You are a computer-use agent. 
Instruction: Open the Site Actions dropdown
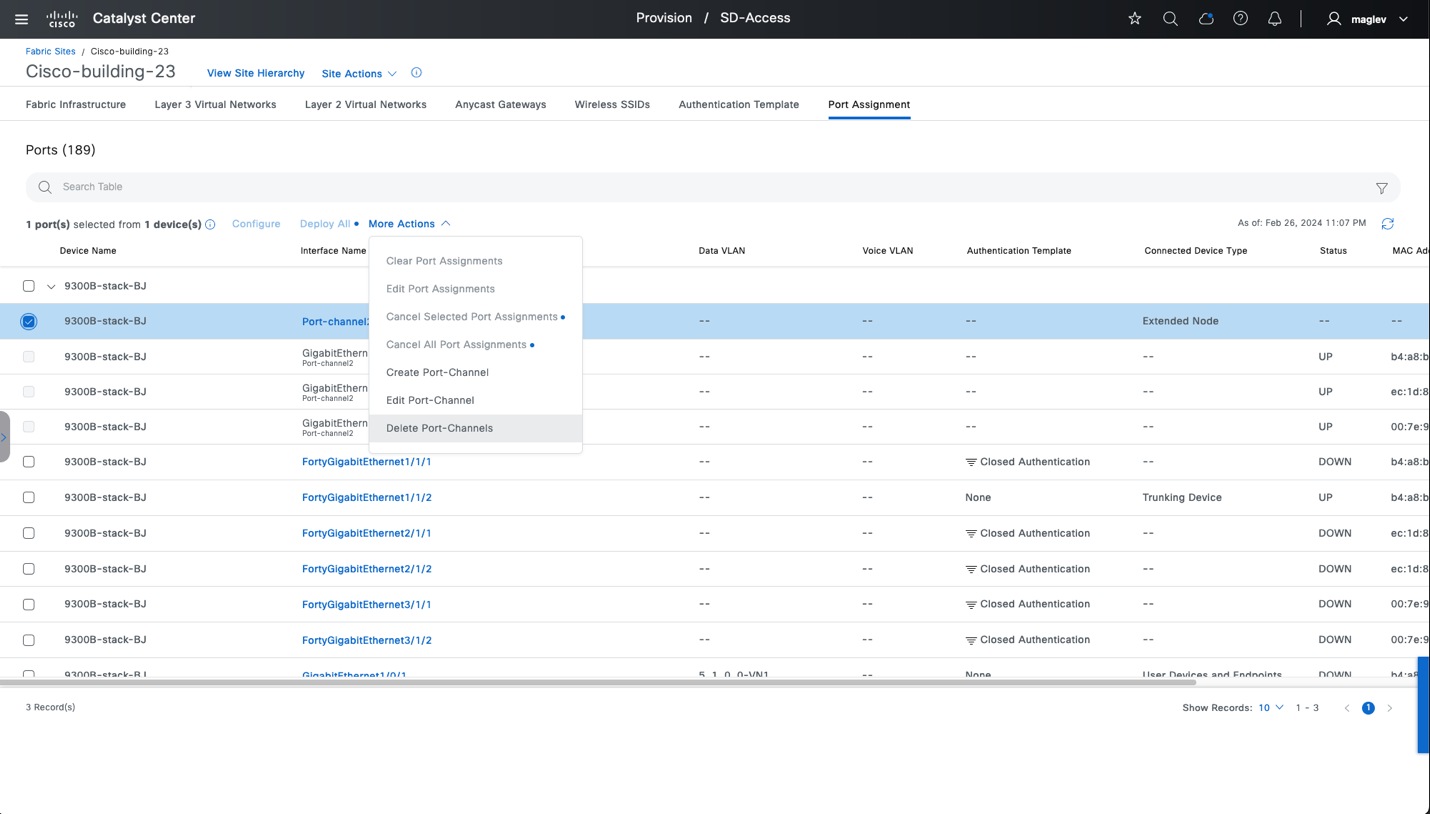point(358,74)
